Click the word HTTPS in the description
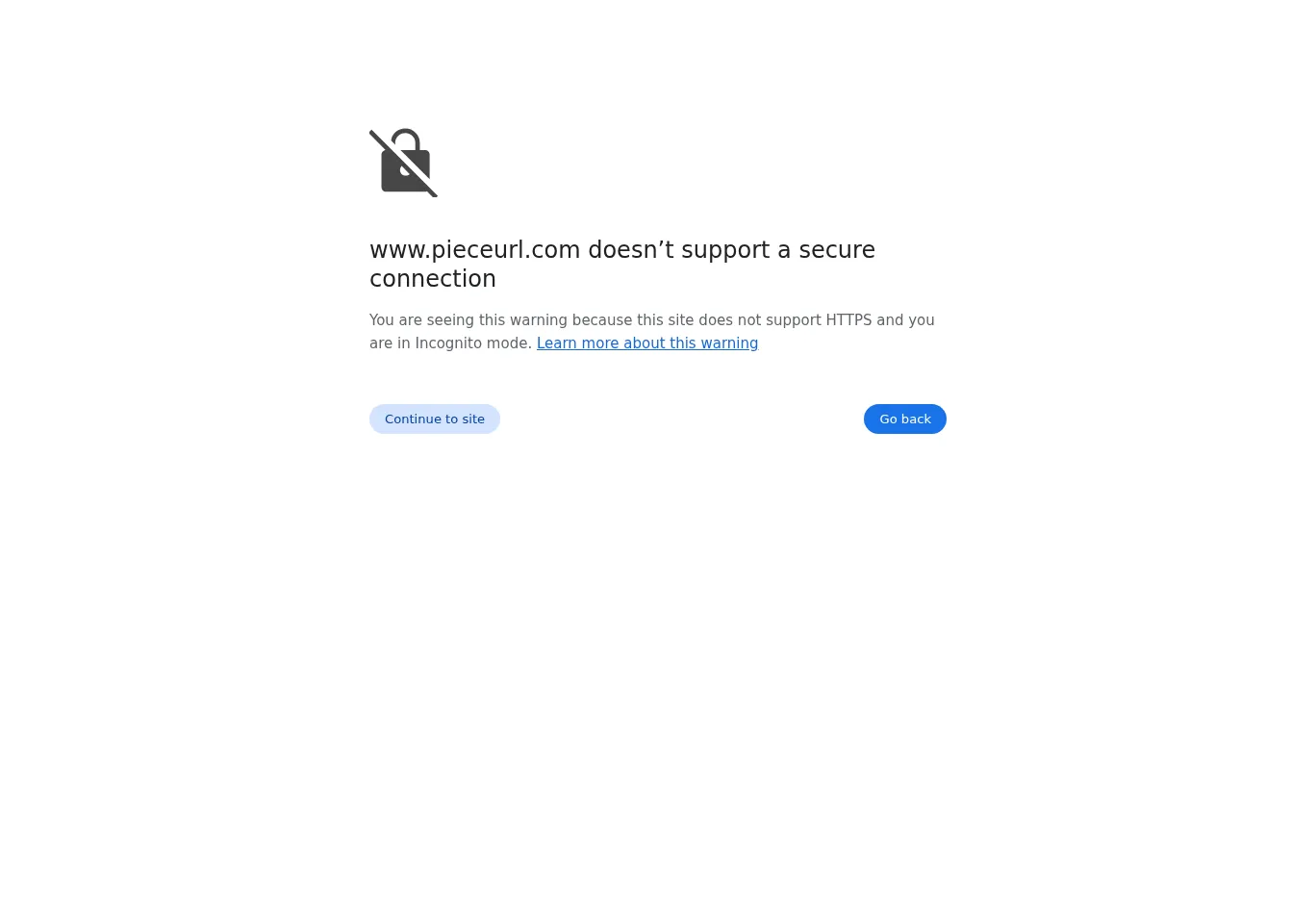This screenshot has width=1316, height=914. pyautogui.click(x=848, y=320)
